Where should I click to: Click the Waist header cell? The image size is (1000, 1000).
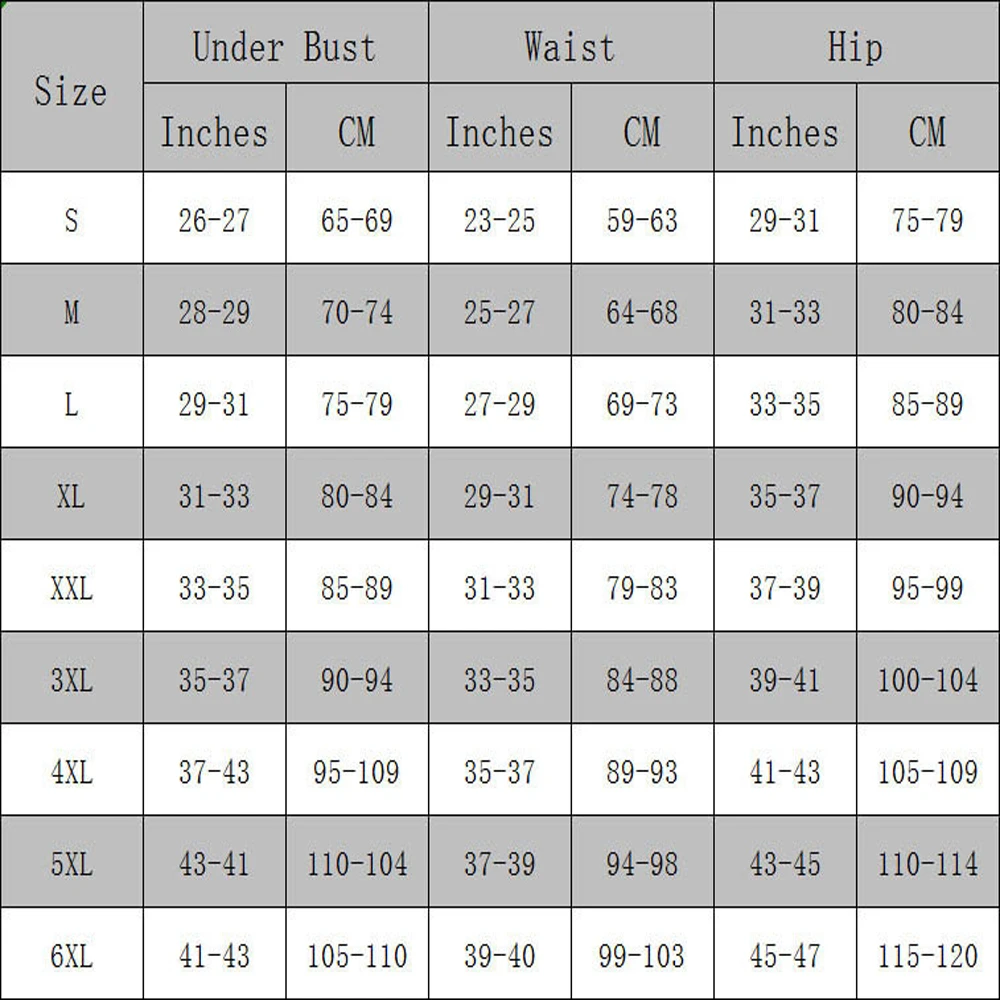pyautogui.click(x=569, y=47)
